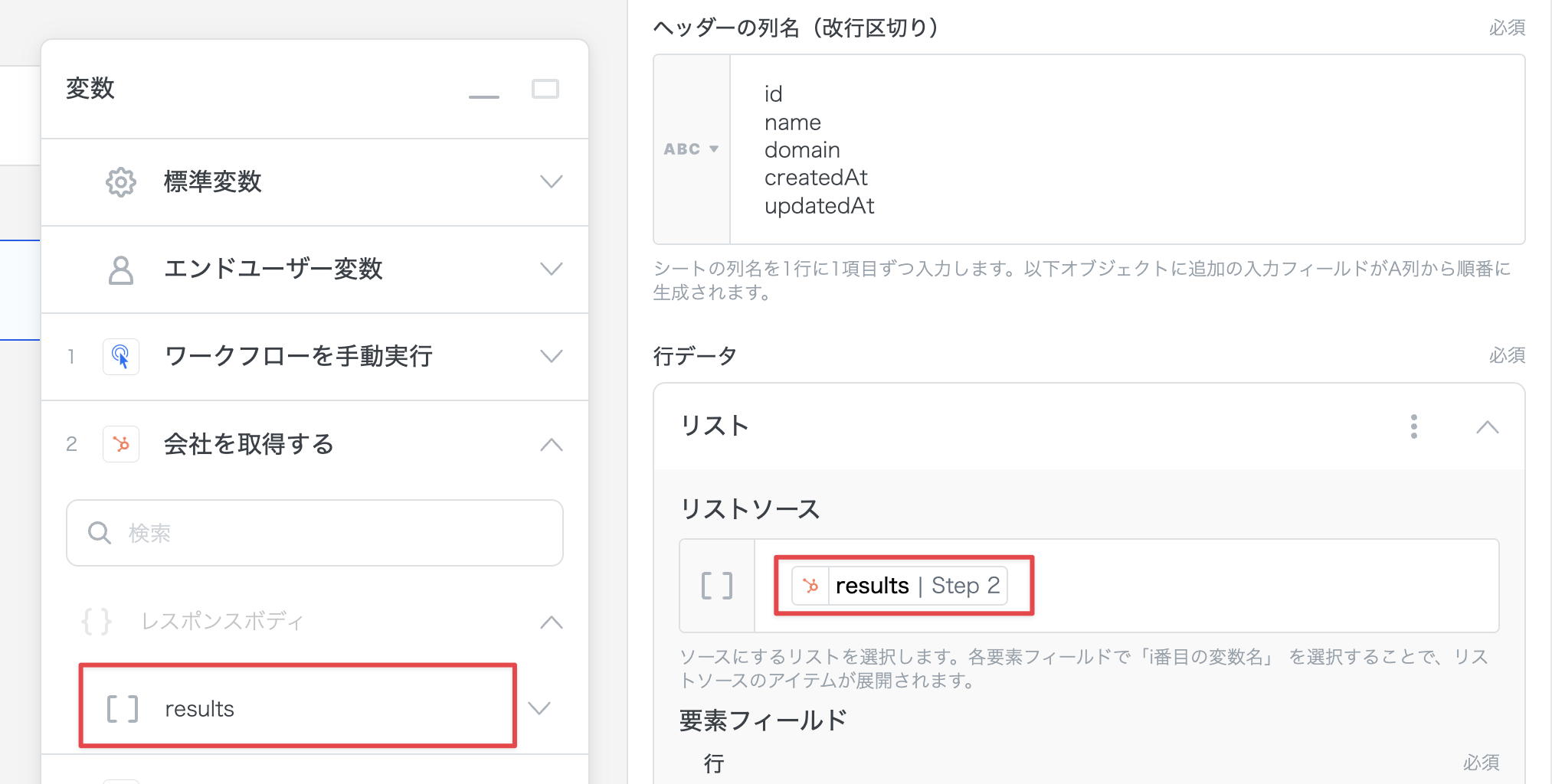Click the user icon beside エンドユーザー変数

click(121, 269)
